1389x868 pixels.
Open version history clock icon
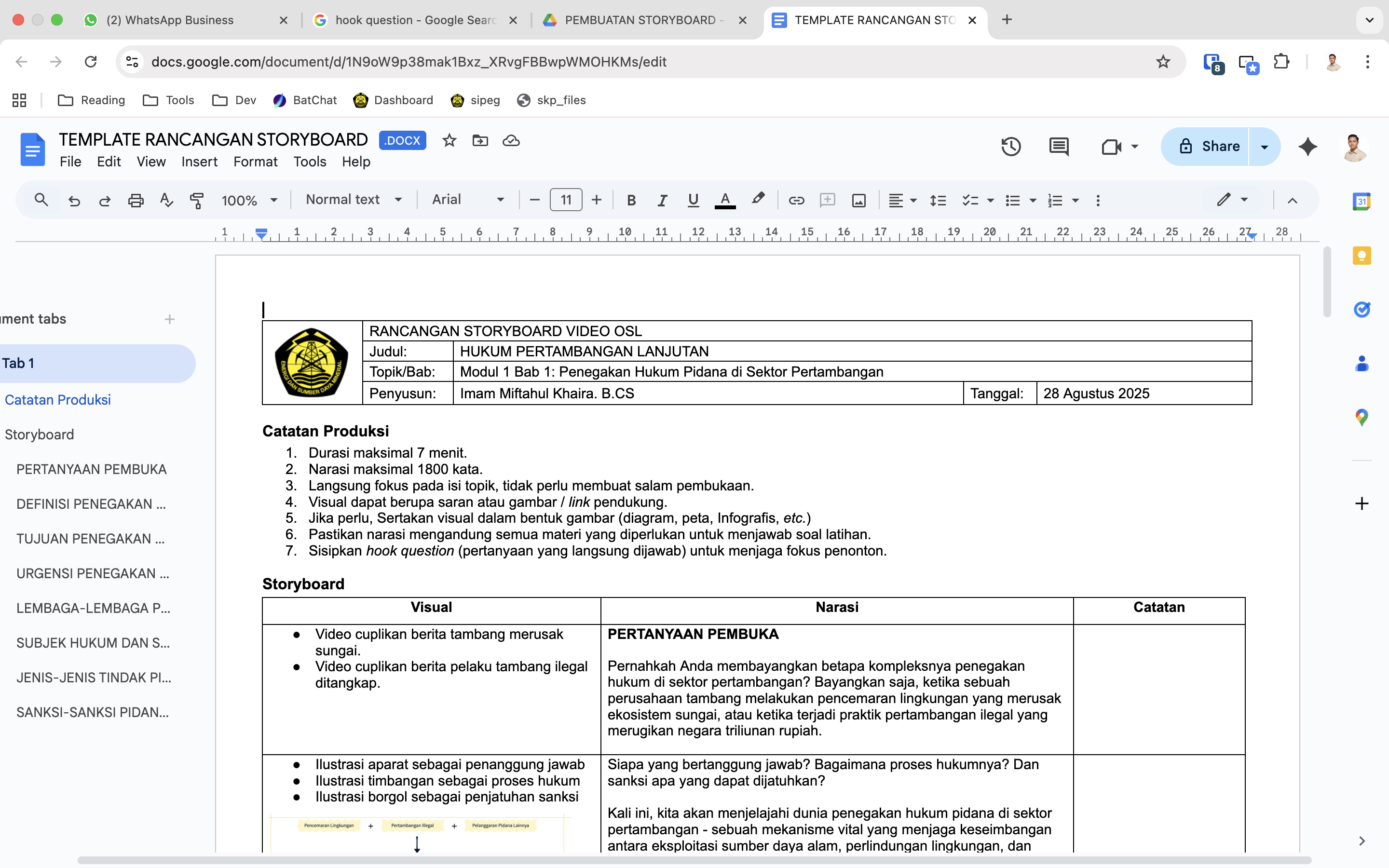pos(1011,147)
